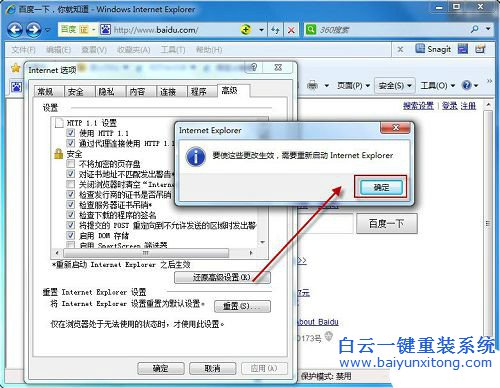Click the magnifier search icon
The height and width of the screenshot is (388, 500).
(x=474, y=29)
